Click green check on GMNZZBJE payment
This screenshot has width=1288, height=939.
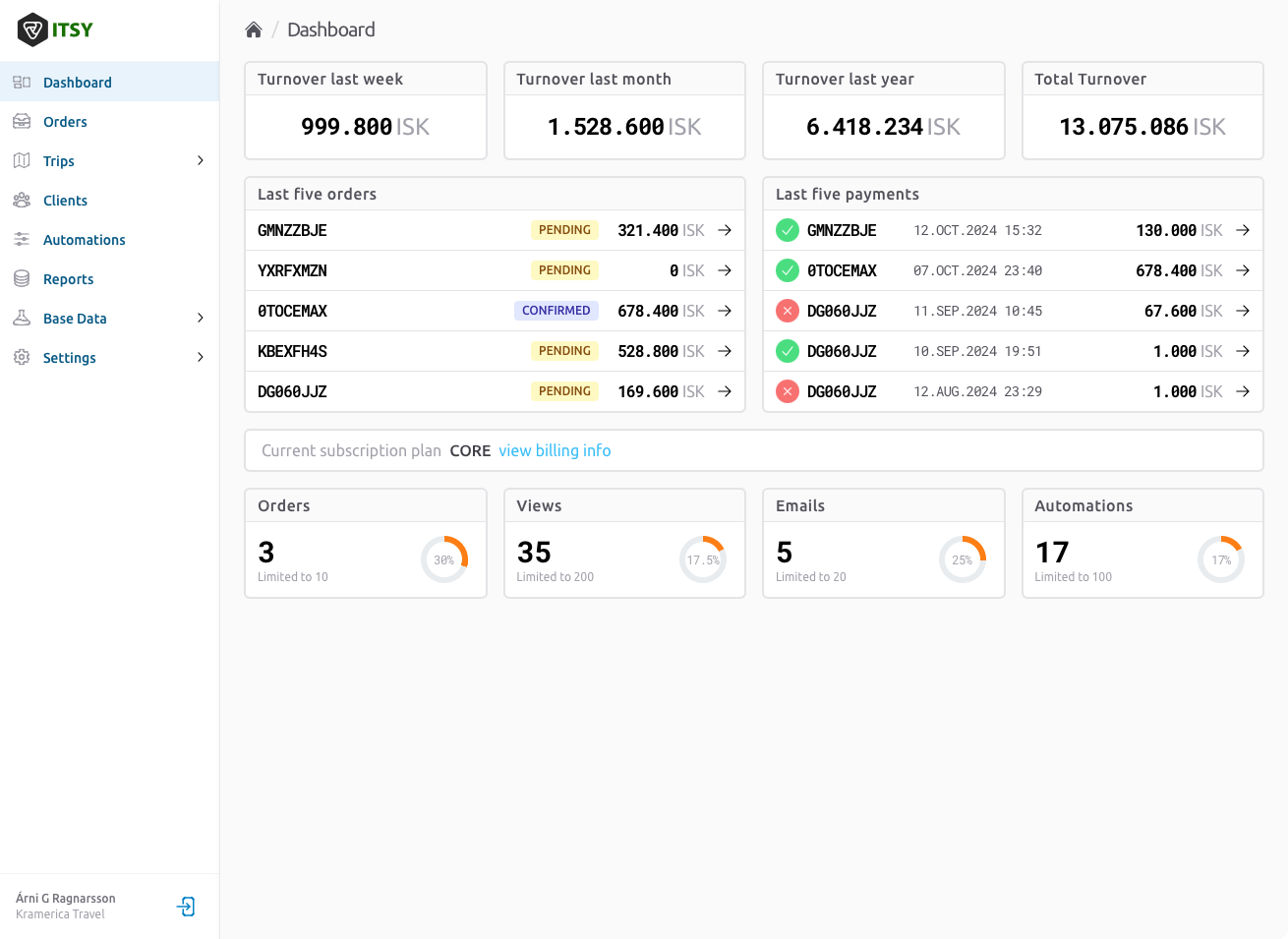(788, 230)
